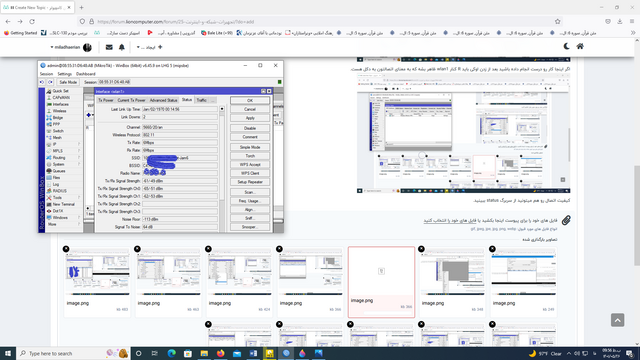The image size is (640, 360).
Task: Expand More submenu in WinBox sidebar
Action: click(x=64, y=224)
